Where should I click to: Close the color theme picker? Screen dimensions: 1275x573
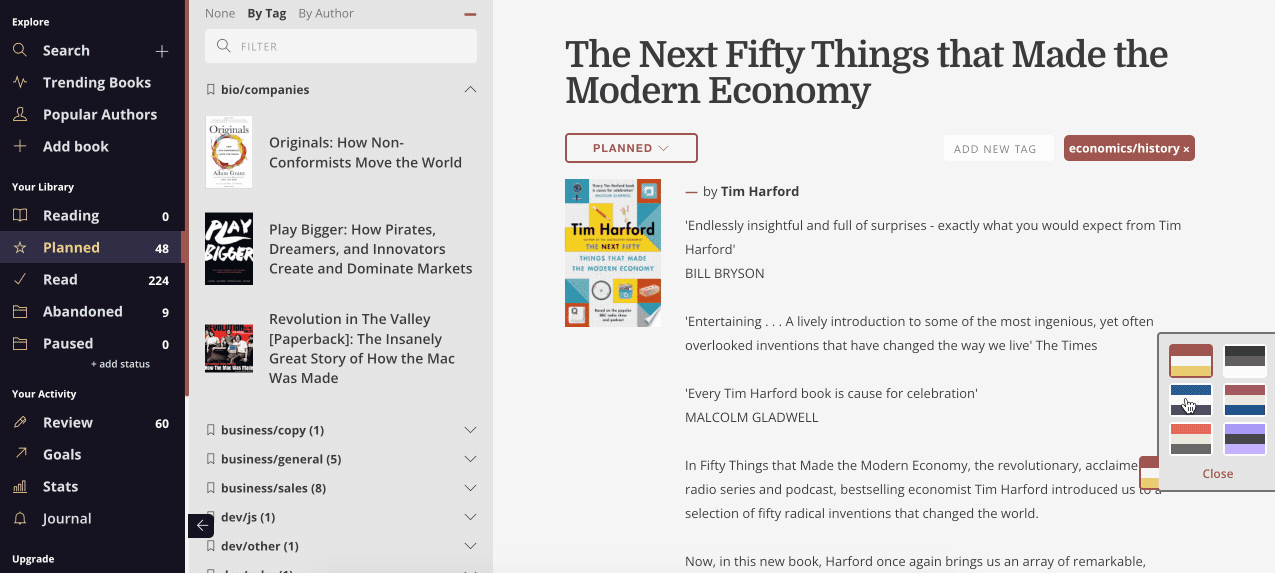coord(1217,474)
